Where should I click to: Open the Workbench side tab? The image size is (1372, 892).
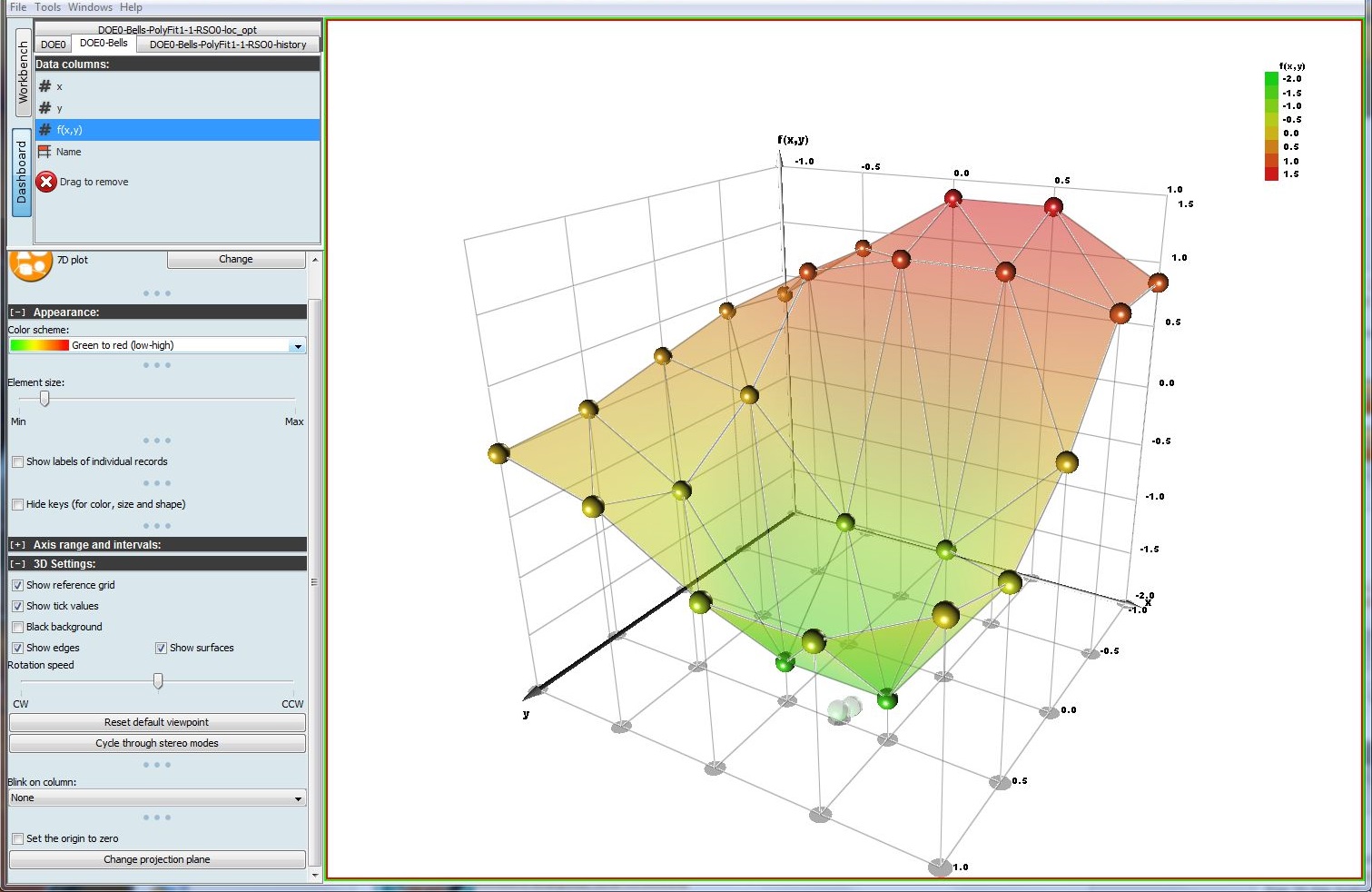coord(23,73)
